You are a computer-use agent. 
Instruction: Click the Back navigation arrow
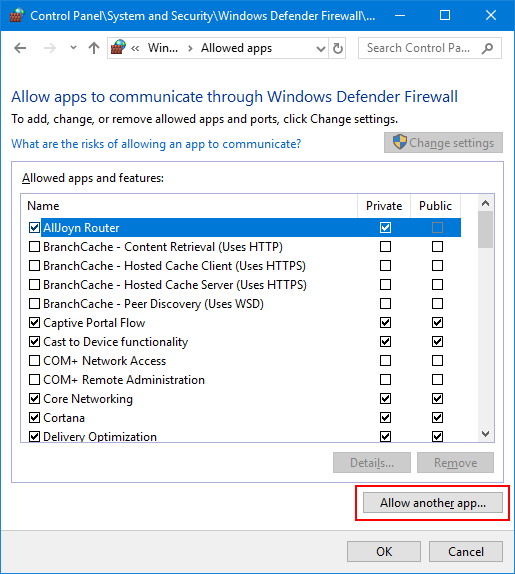(20, 48)
